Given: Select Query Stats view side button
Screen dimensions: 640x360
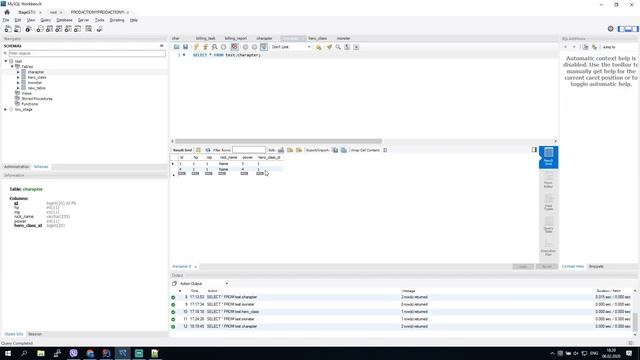Looking at the screenshot, I should [549, 224].
